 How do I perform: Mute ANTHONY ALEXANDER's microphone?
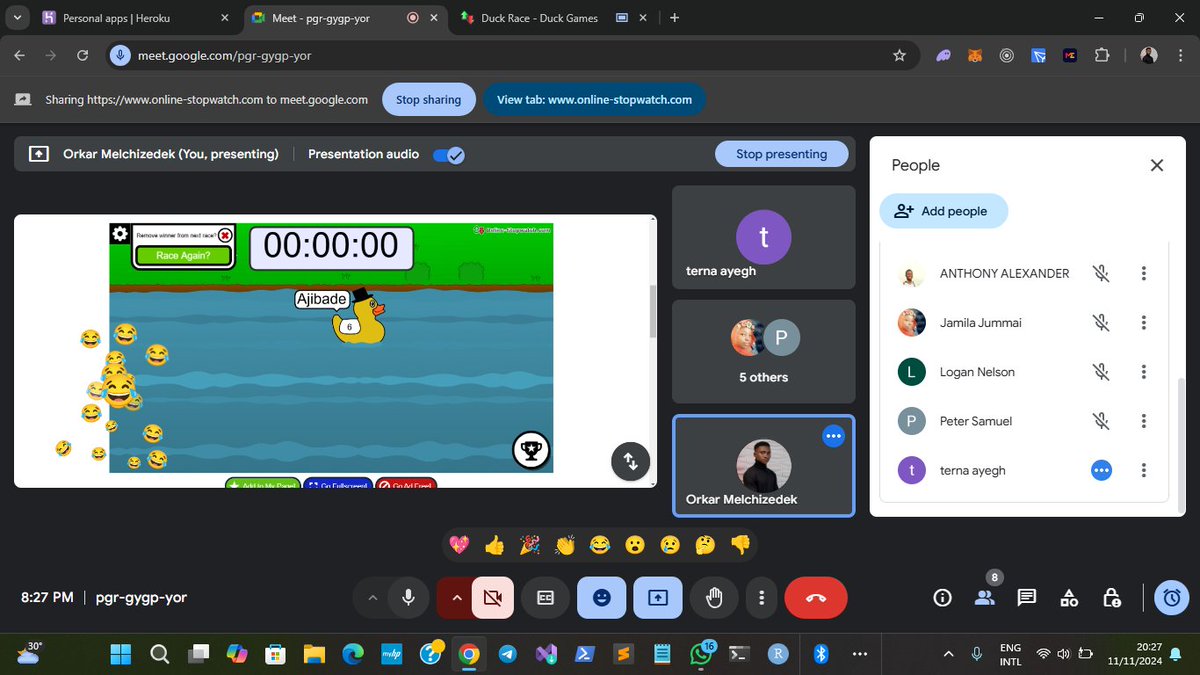coord(1101,273)
